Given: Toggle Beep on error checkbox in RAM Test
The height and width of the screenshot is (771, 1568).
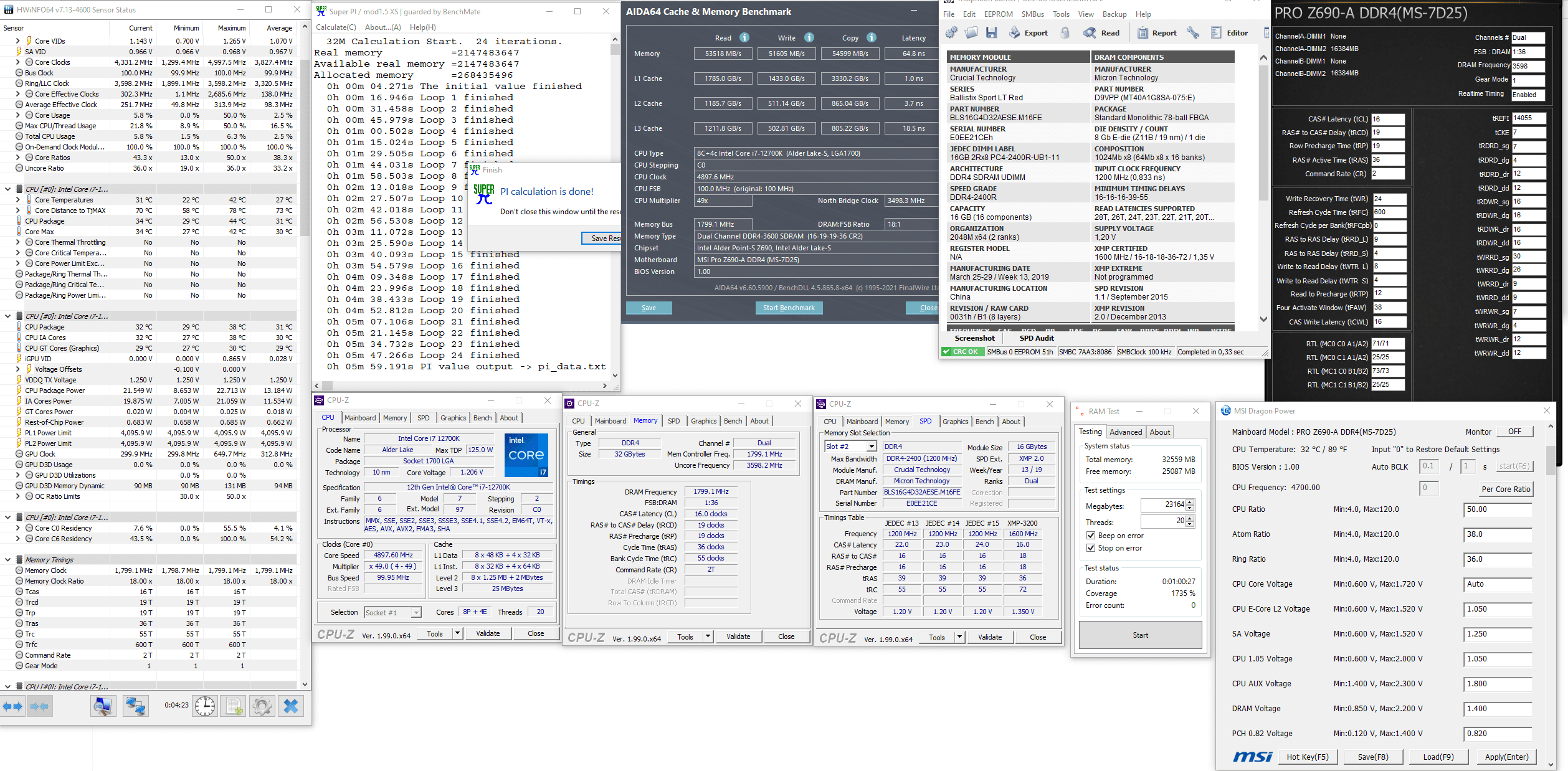Looking at the screenshot, I should [x=1091, y=536].
